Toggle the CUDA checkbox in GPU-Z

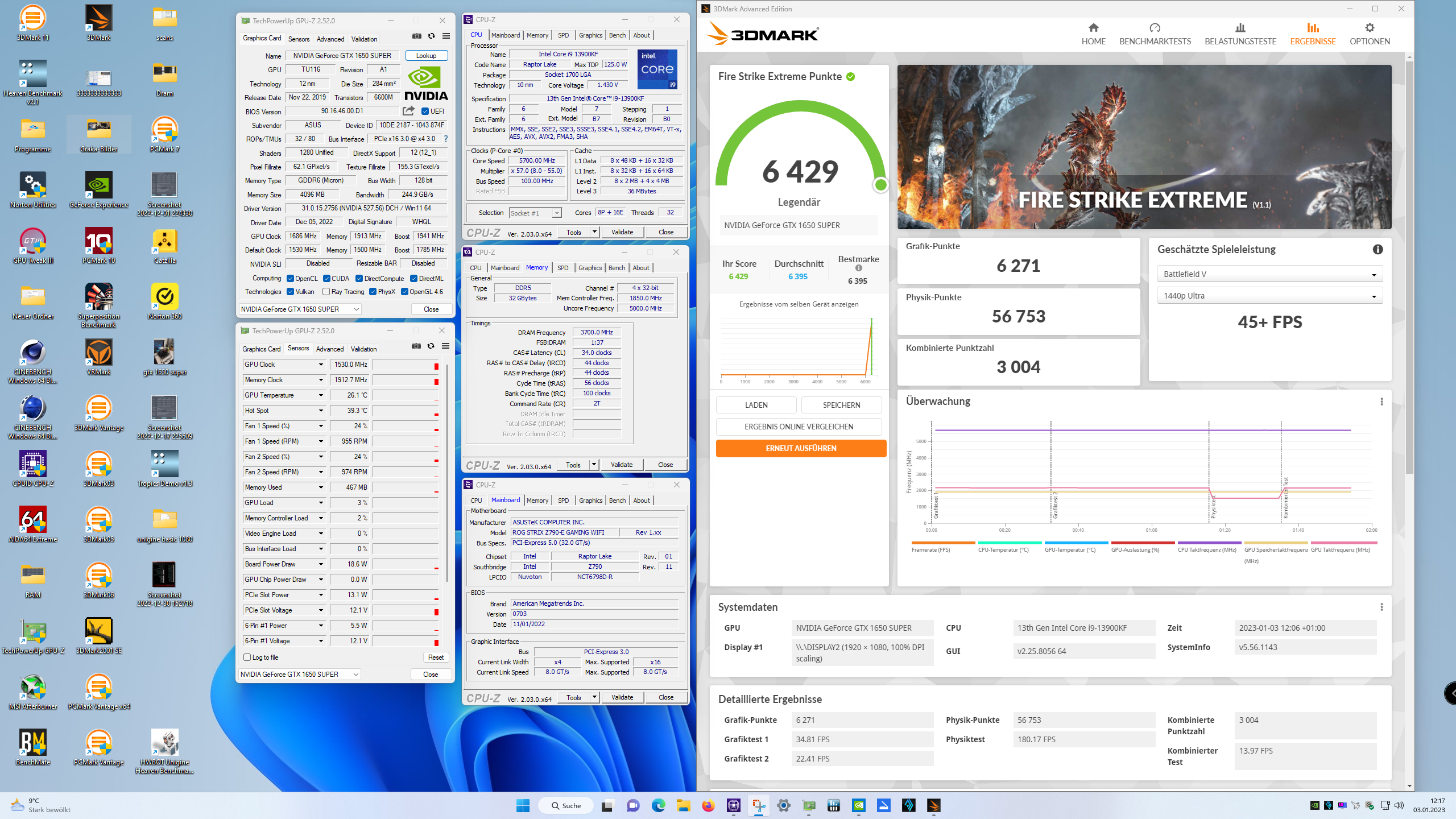(326, 279)
